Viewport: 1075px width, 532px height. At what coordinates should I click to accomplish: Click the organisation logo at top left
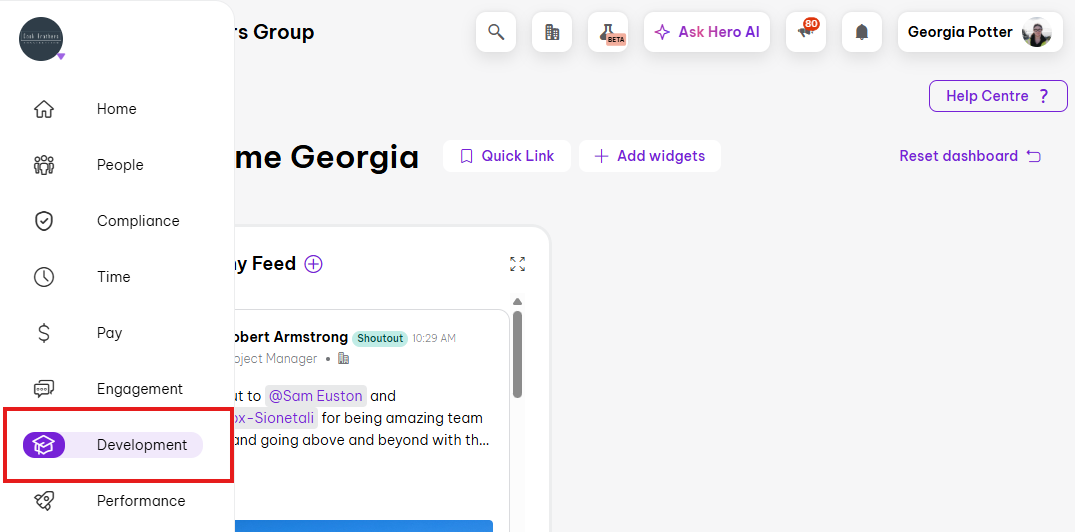click(x=41, y=39)
